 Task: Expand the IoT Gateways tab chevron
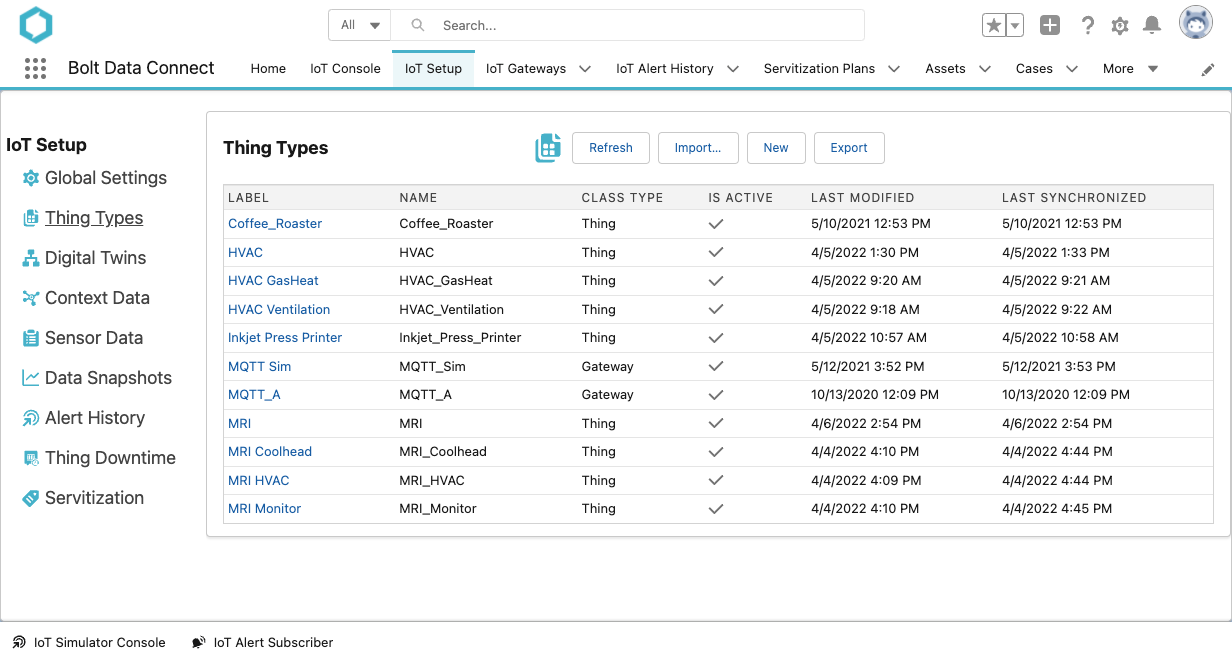585,69
